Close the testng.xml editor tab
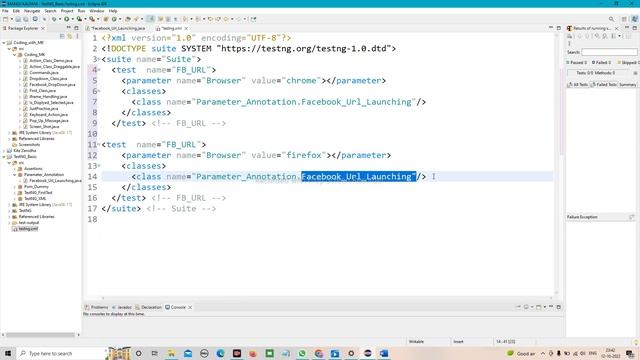Screen dimensions: 640x360 tap(186, 28)
